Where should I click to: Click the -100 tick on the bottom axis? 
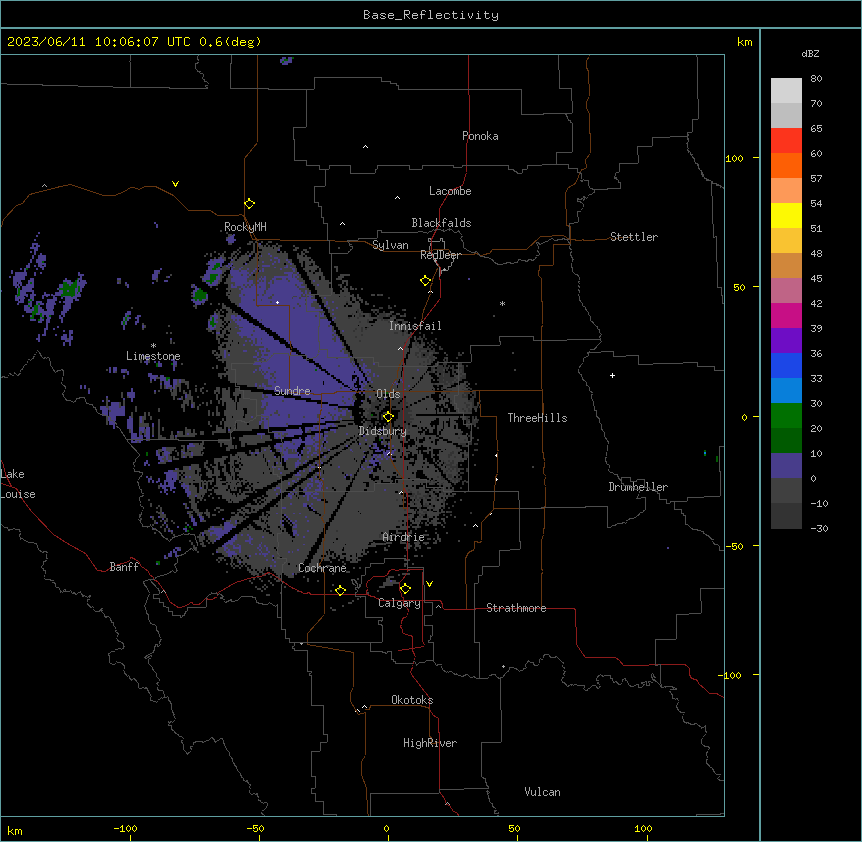(125, 828)
